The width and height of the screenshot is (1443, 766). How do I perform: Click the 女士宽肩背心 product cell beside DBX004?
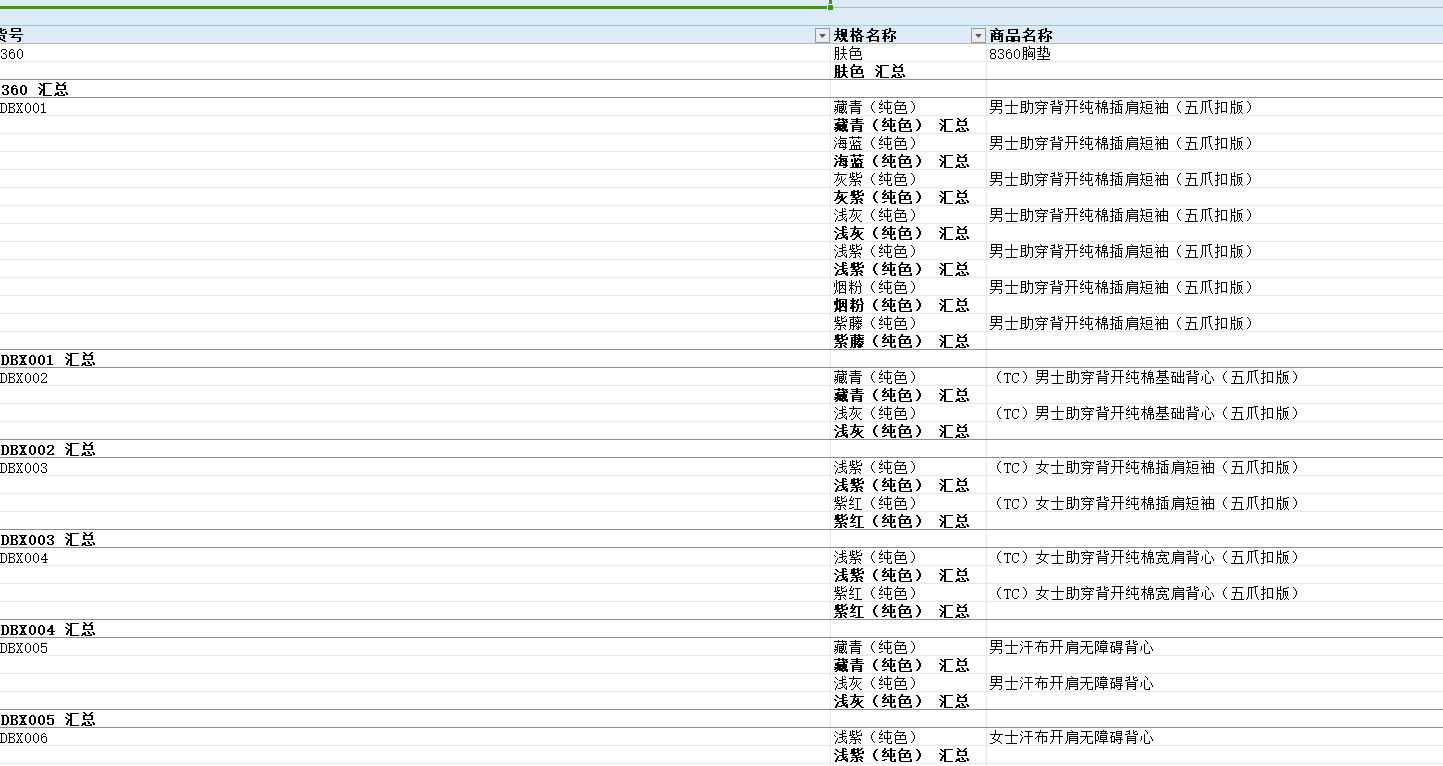[x=1144, y=558]
